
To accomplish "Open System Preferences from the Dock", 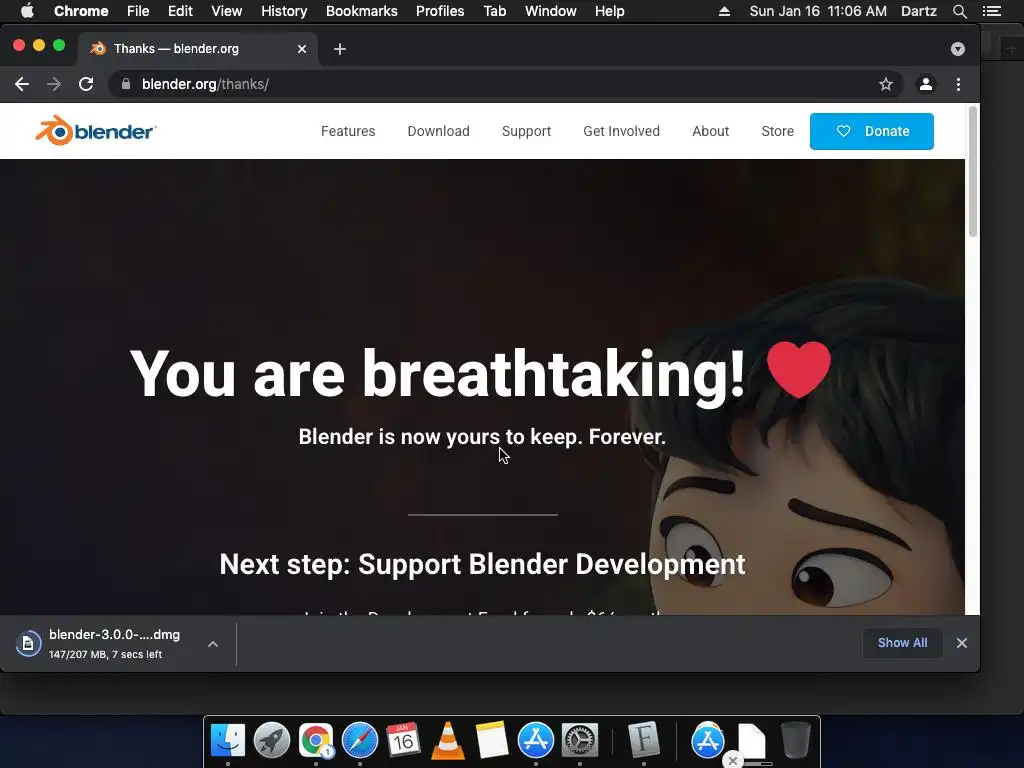I will point(580,741).
